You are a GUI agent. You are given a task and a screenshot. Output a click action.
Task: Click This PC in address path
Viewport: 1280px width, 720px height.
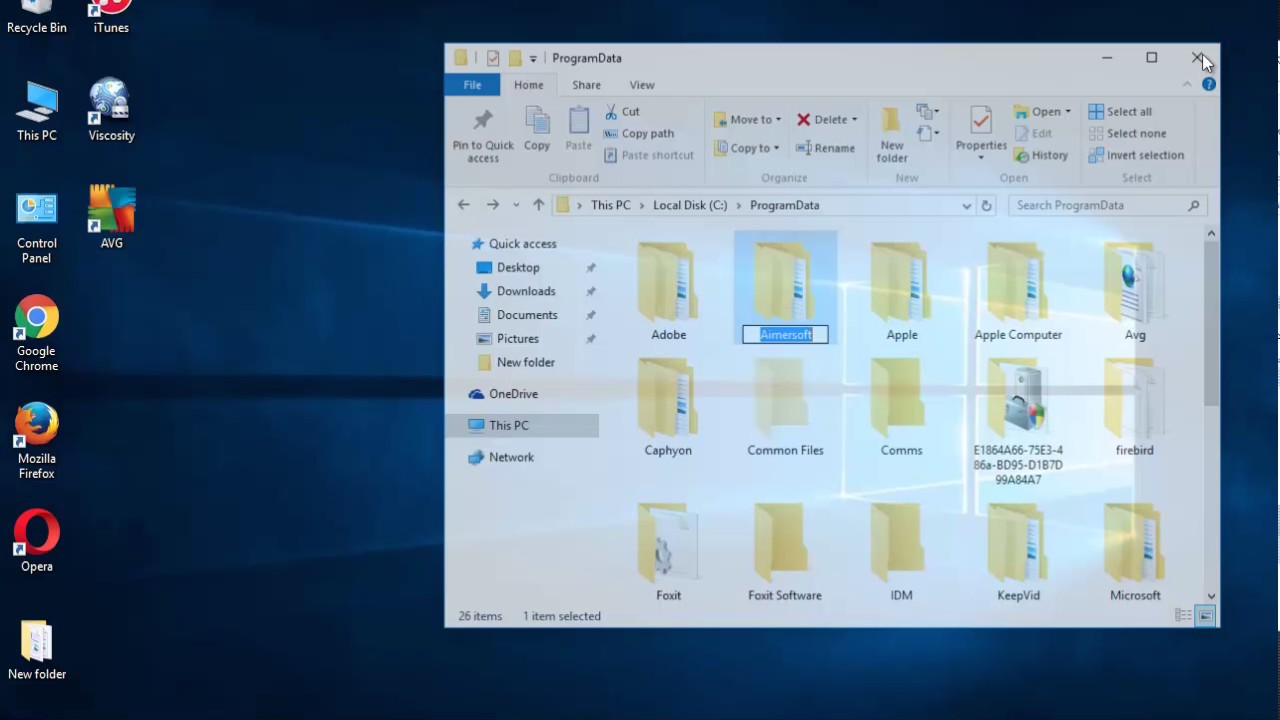pos(610,206)
